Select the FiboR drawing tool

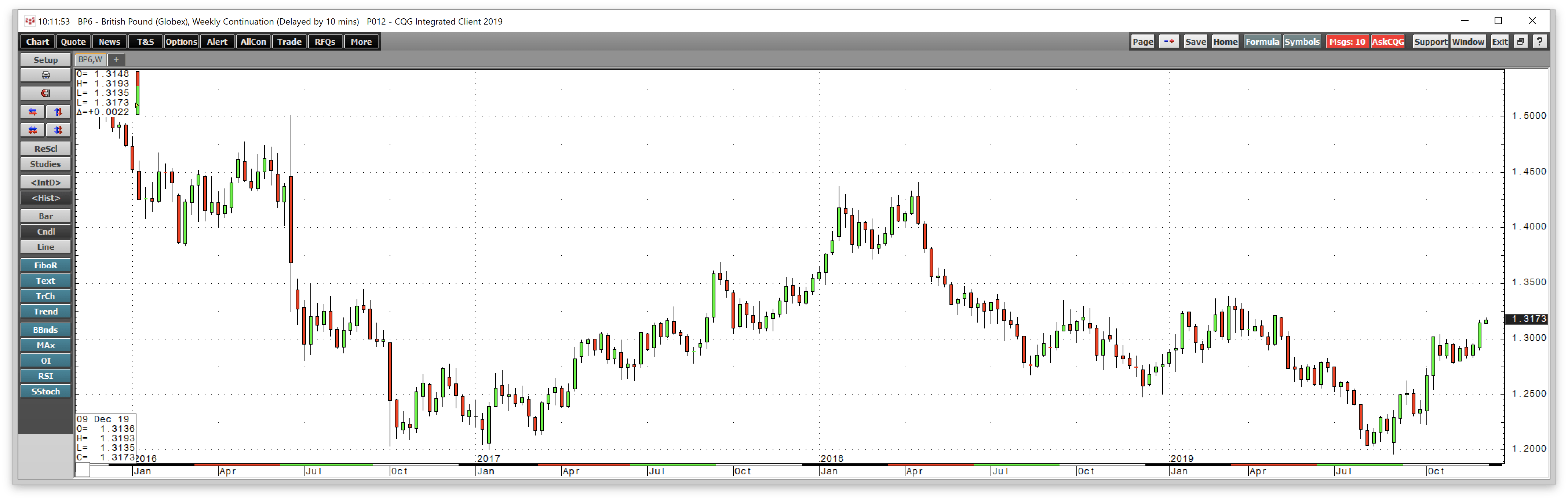[45, 266]
